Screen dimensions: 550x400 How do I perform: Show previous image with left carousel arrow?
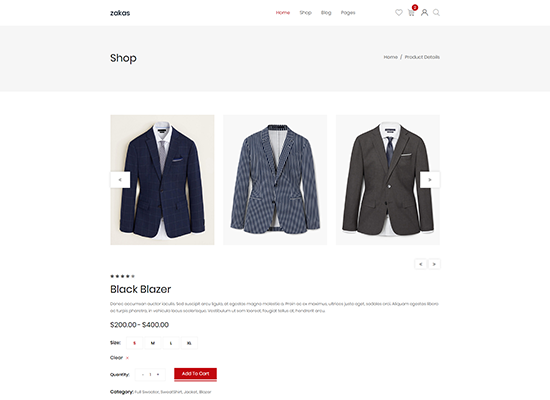[x=120, y=180]
